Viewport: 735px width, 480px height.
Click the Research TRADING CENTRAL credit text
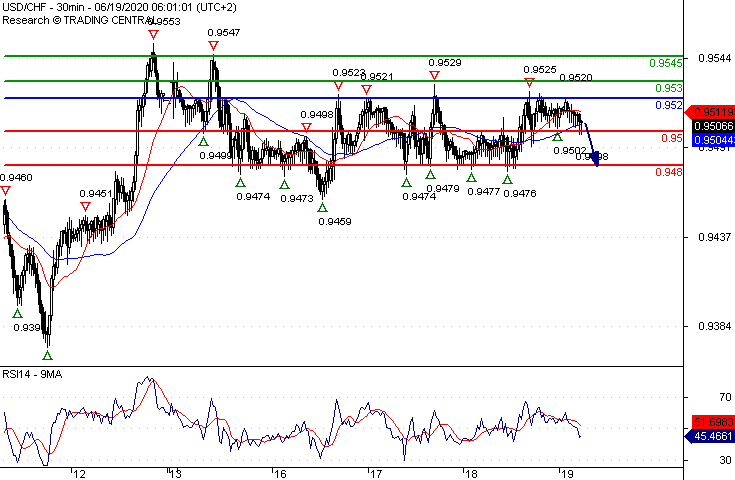click(x=78, y=20)
